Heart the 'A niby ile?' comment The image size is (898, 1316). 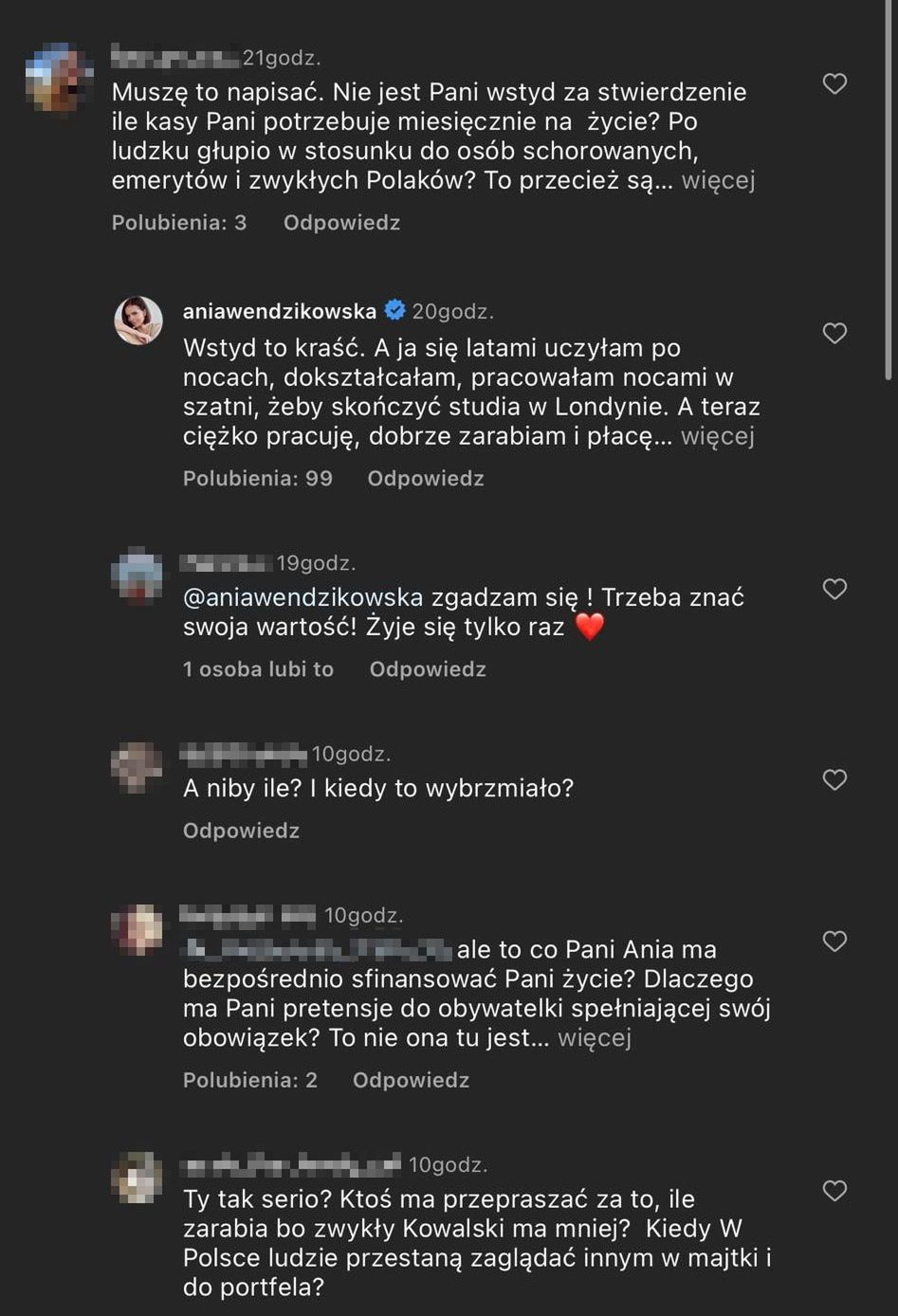click(834, 780)
